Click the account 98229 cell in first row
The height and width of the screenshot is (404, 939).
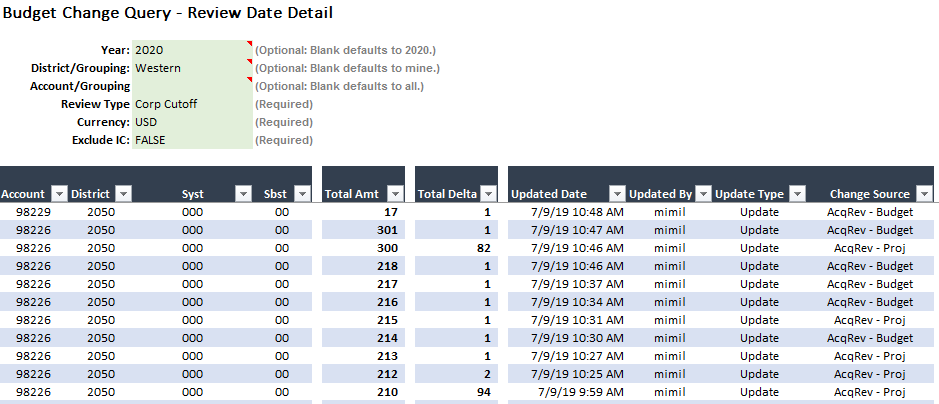[x=34, y=212]
